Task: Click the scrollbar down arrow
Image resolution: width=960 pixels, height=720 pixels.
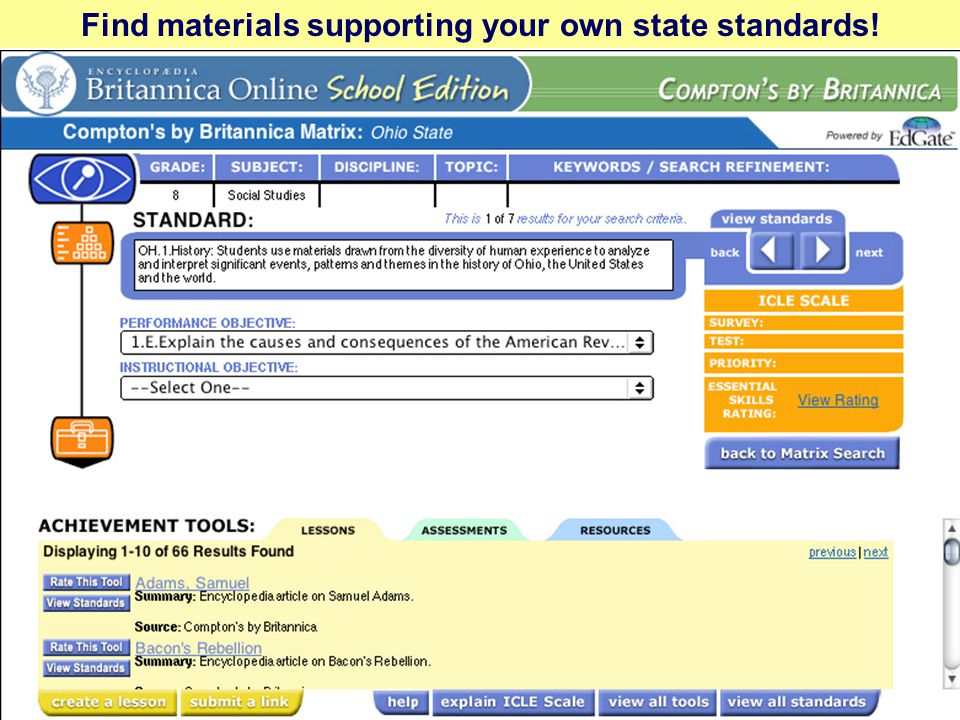Action: coord(951,678)
